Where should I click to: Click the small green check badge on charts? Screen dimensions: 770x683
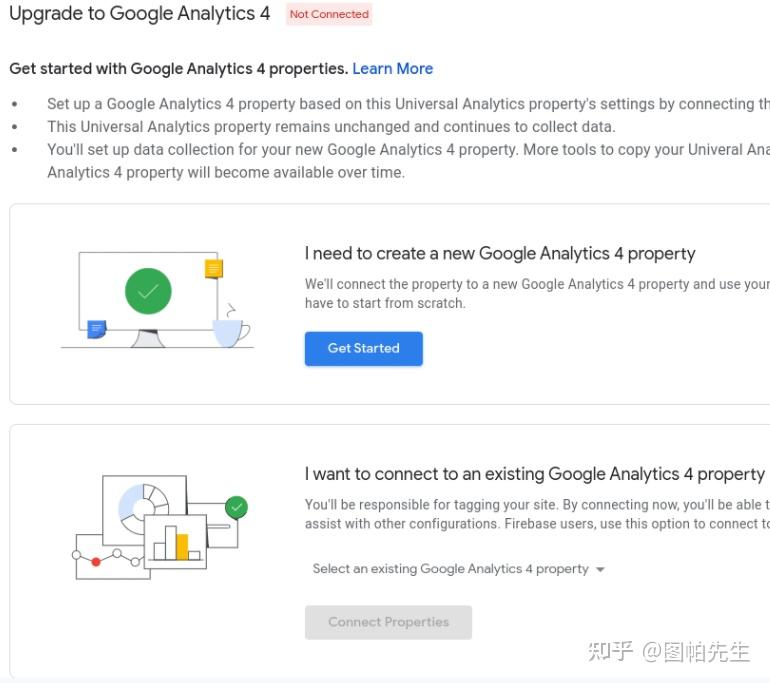pyautogui.click(x=237, y=508)
